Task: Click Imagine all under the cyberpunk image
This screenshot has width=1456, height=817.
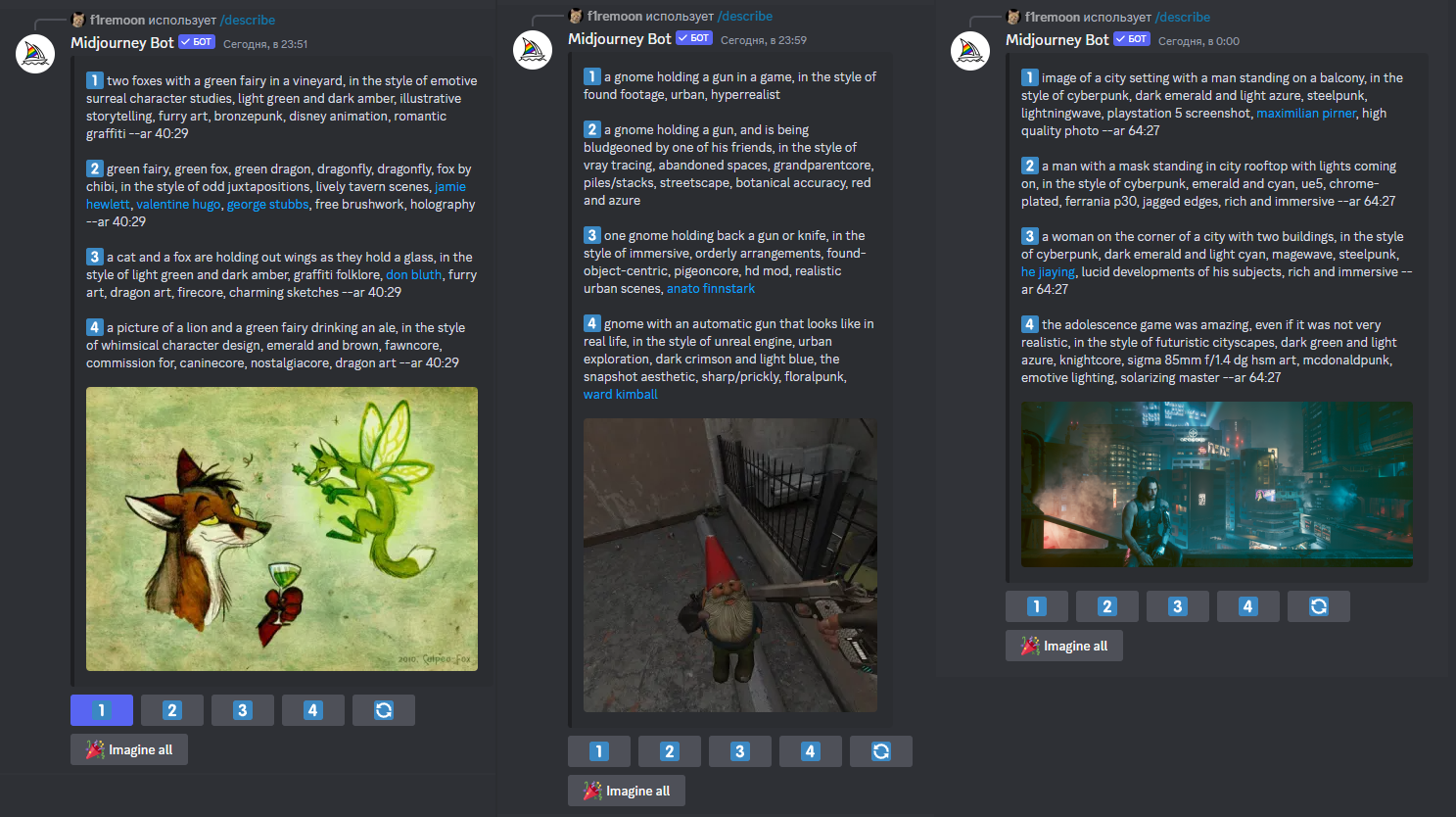Action: click(x=1064, y=646)
